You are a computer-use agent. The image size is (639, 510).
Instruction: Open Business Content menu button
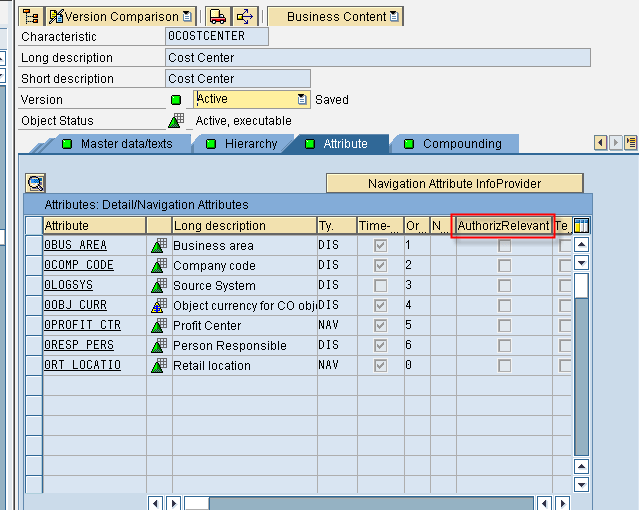pos(335,17)
